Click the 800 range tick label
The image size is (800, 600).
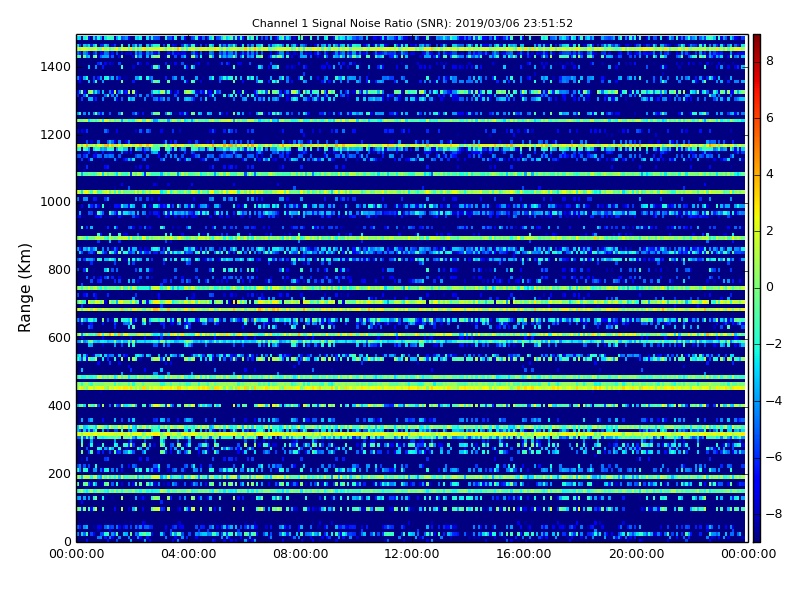point(59,270)
